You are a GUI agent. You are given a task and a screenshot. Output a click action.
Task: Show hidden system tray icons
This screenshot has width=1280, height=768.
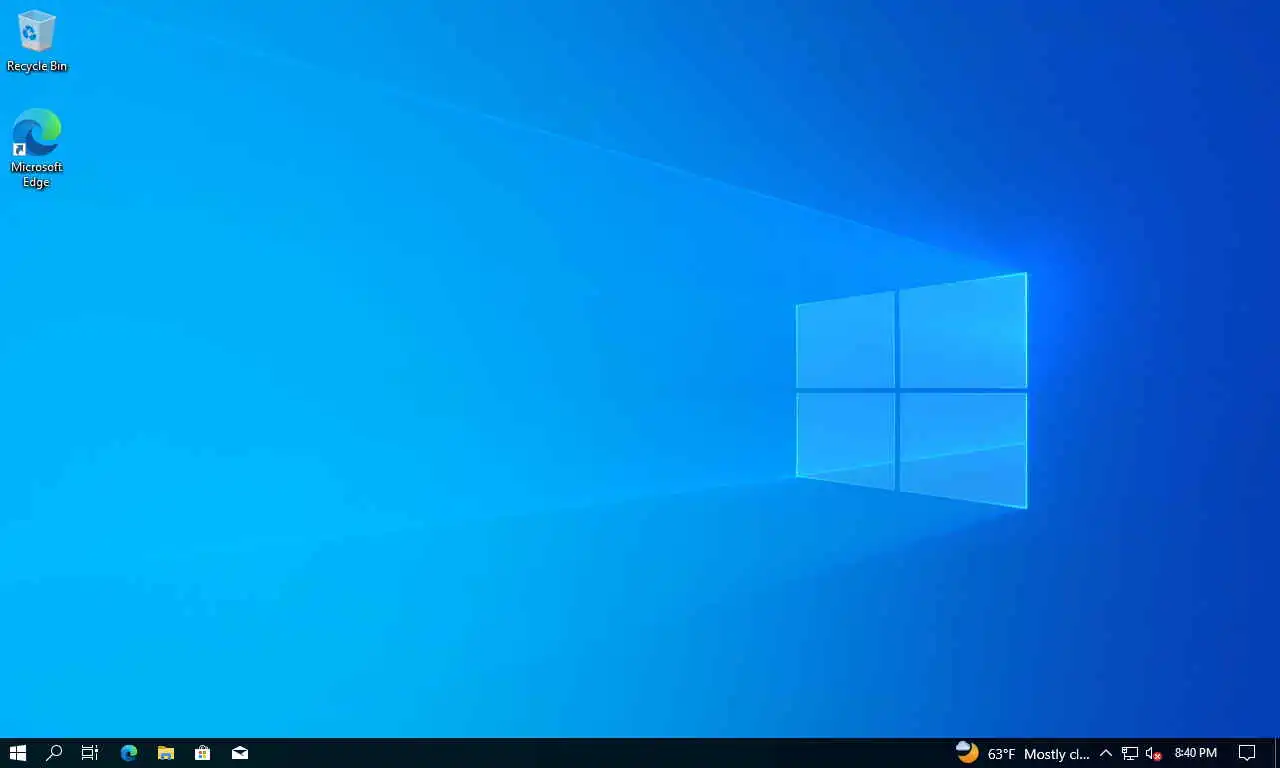coord(1106,753)
